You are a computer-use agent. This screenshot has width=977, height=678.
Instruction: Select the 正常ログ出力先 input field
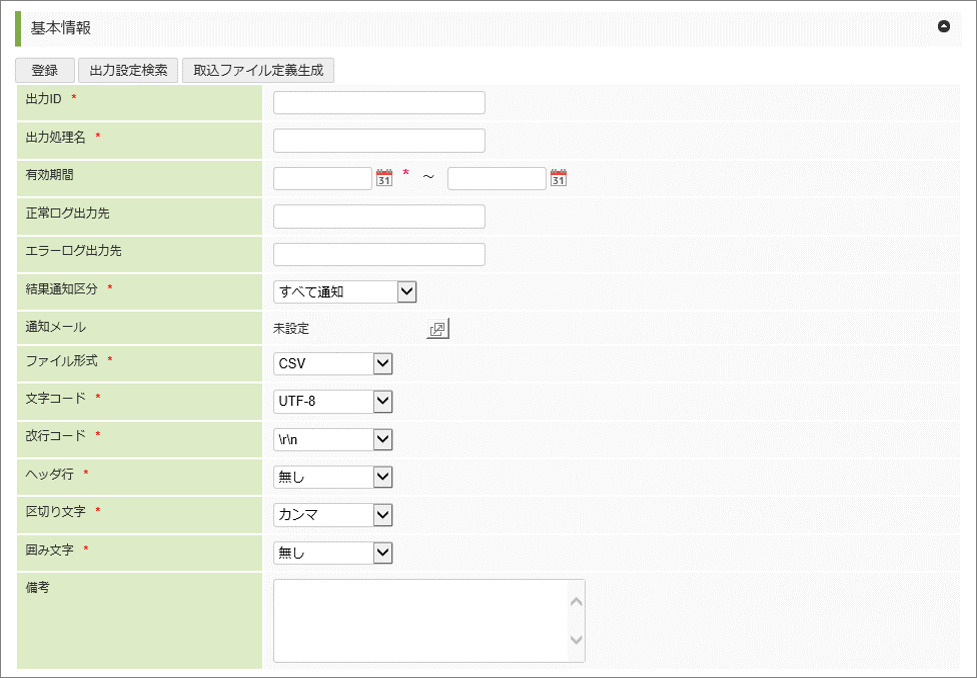point(379,216)
